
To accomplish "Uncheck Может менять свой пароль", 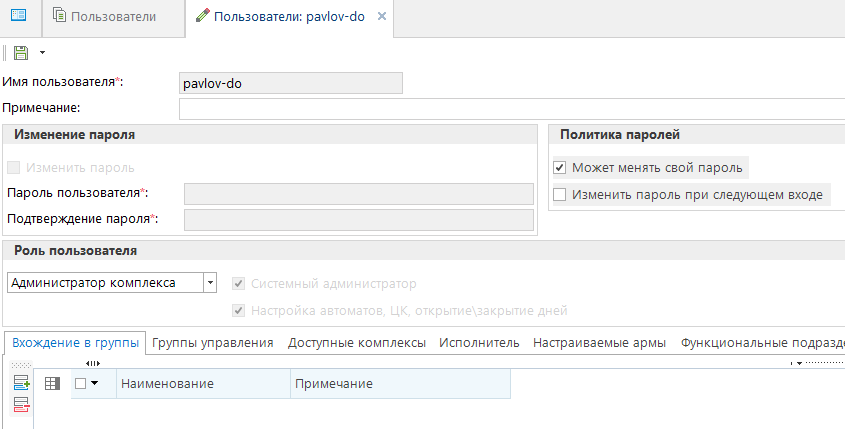I will coord(559,168).
